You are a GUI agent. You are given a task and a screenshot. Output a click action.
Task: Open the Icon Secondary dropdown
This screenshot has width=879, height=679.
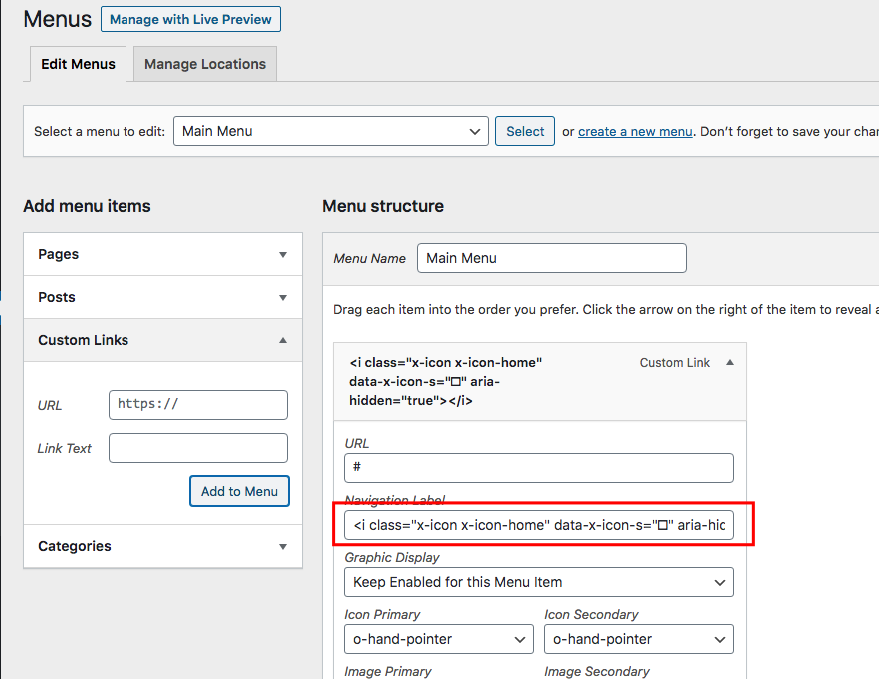click(639, 639)
